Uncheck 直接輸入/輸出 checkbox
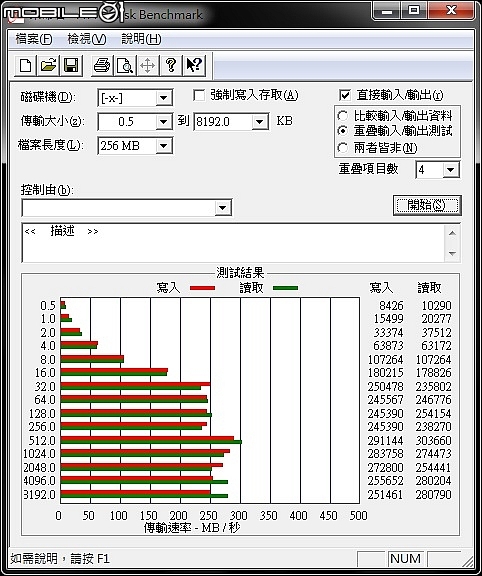 pos(345,96)
